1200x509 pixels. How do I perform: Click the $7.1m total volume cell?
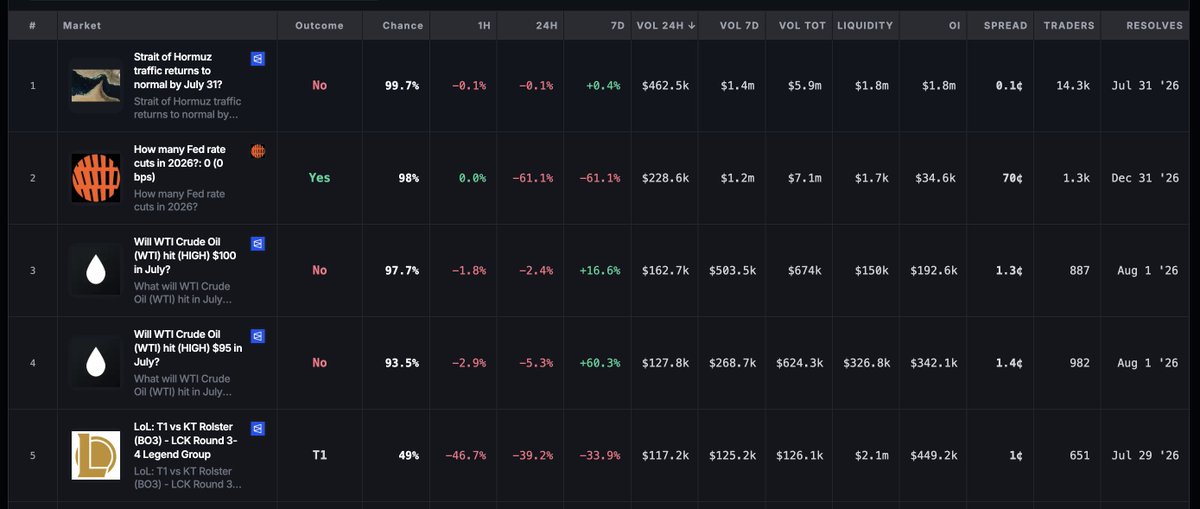(x=804, y=178)
